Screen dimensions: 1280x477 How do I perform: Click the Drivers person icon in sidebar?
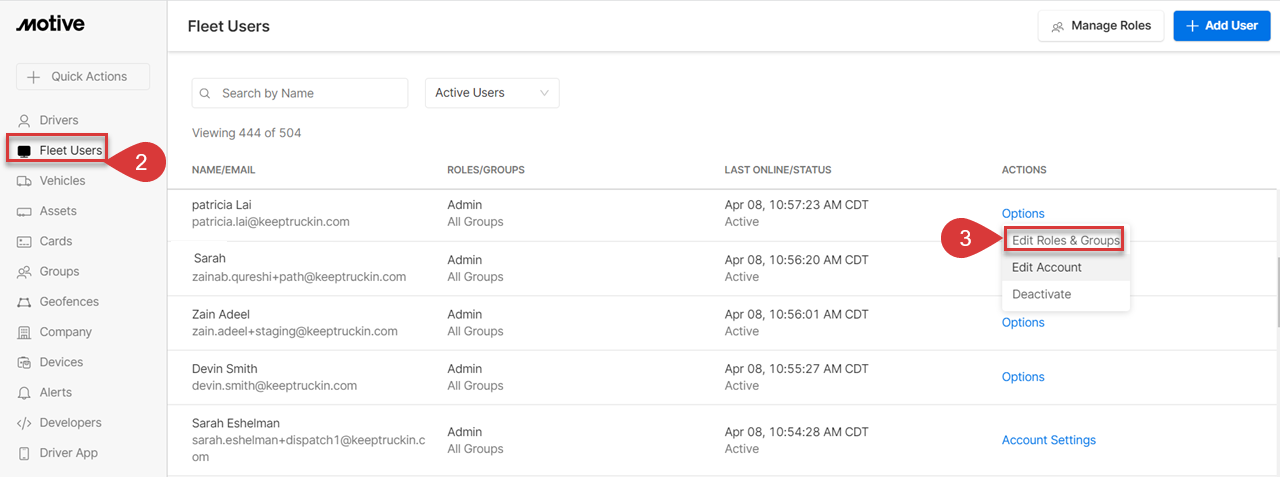click(x=25, y=120)
